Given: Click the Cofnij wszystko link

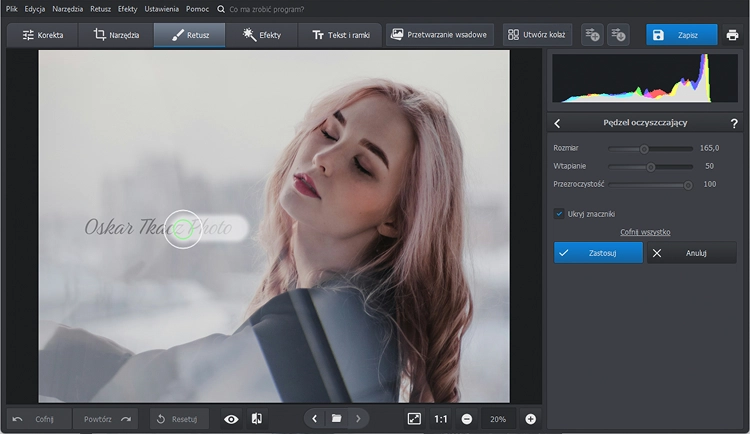Looking at the screenshot, I should [645, 232].
